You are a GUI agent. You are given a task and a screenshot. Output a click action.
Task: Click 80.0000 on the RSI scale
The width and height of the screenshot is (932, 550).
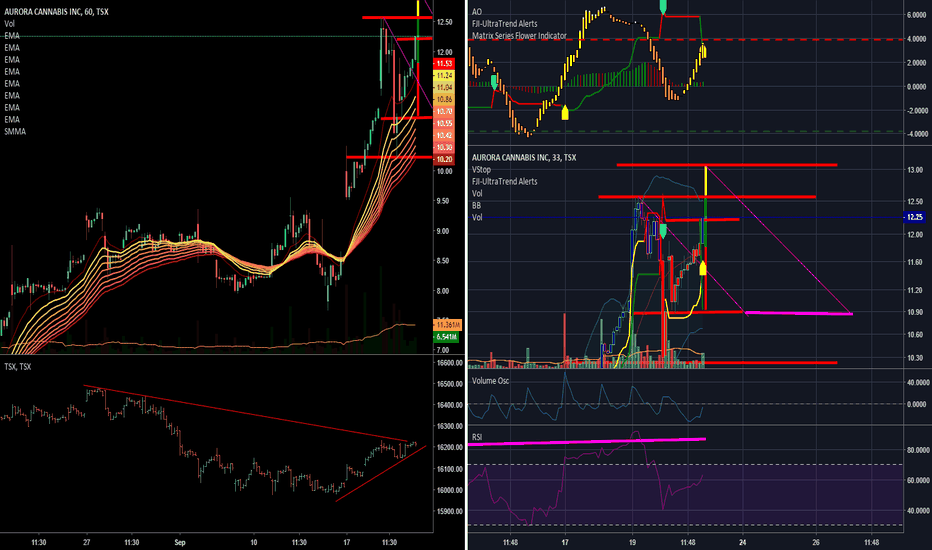pyautogui.click(x=918, y=450)
